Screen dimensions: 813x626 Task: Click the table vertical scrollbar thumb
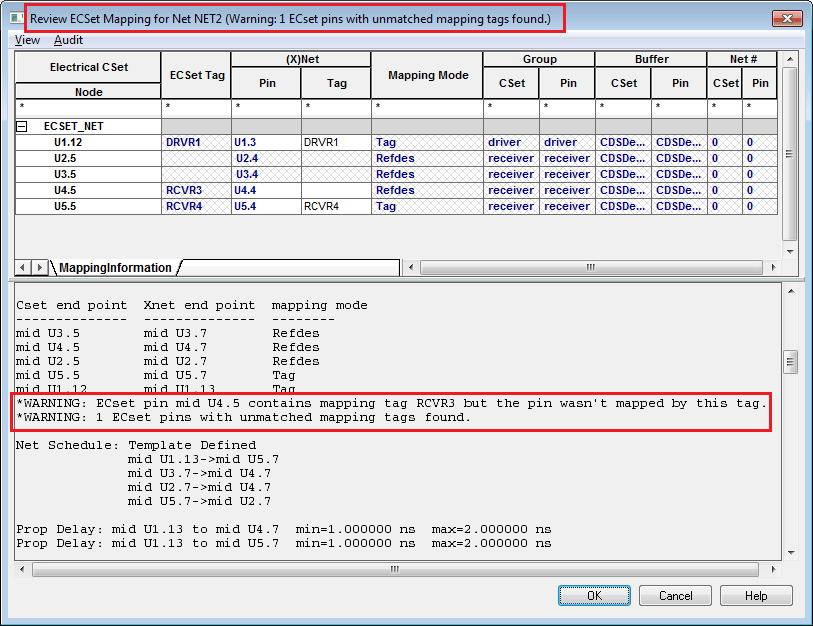pyautogui.click(x=790, y=154)
